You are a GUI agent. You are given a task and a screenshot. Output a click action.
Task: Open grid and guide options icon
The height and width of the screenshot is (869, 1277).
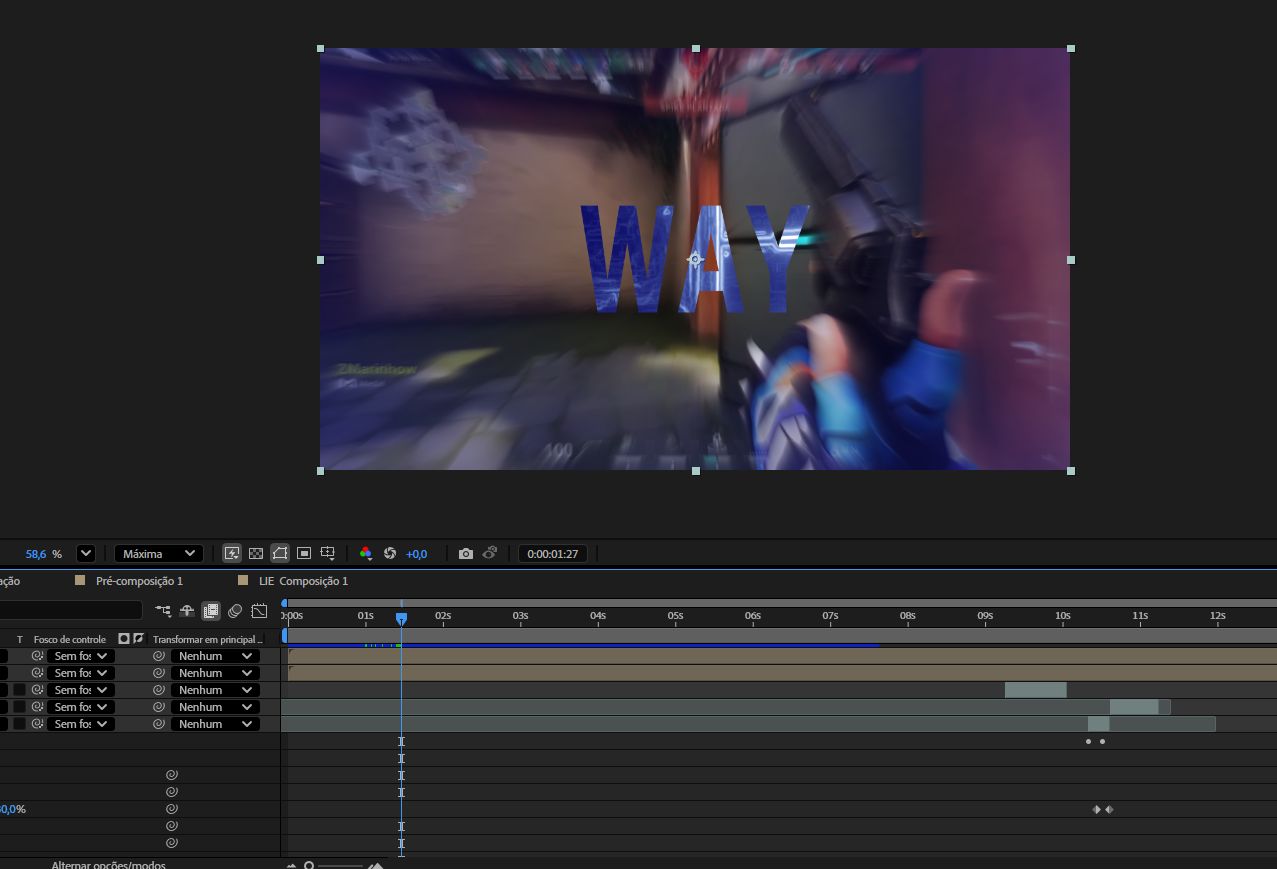click(x=328, y=553)
